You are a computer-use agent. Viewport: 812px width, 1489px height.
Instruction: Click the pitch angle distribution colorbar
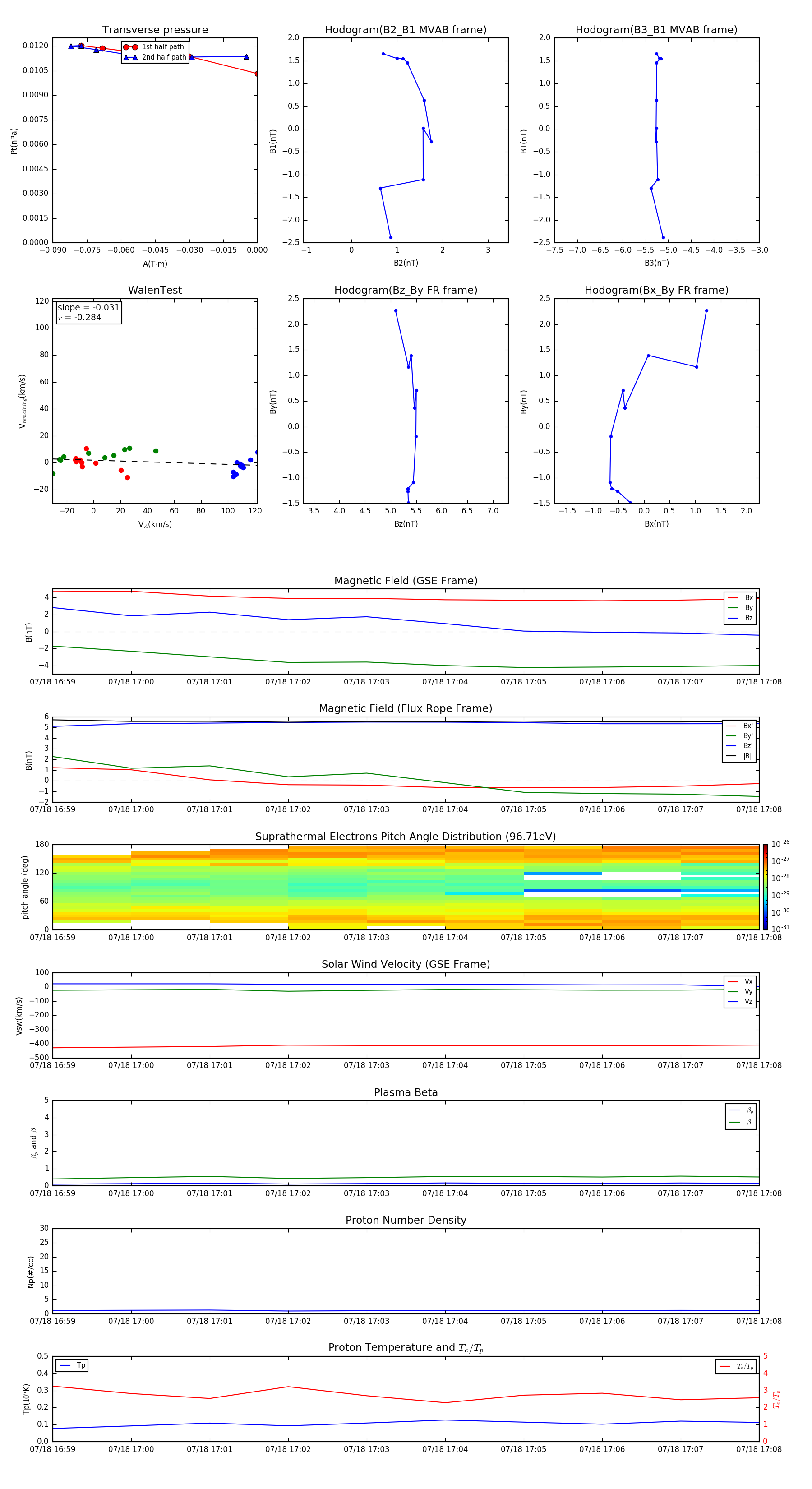click(x=765, y=887)
